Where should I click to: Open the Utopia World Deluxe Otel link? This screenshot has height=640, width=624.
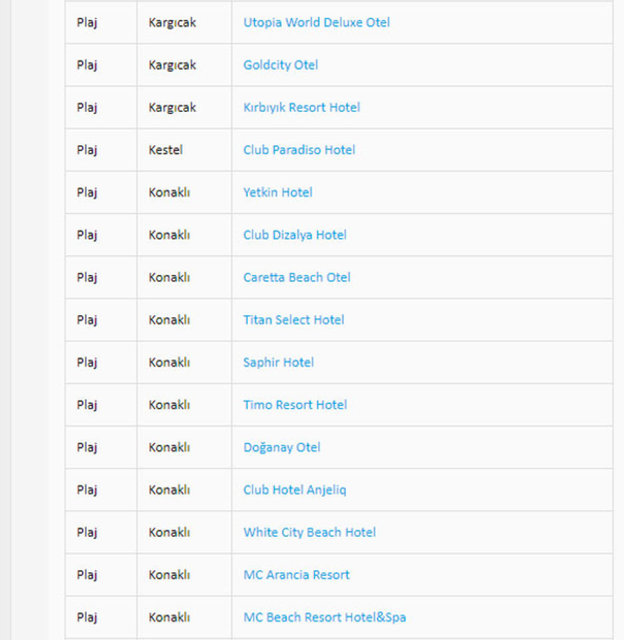[316, 22]
